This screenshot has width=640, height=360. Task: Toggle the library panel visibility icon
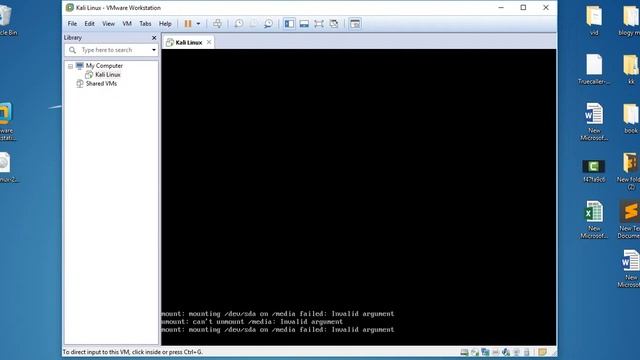(x=289, y=24)
